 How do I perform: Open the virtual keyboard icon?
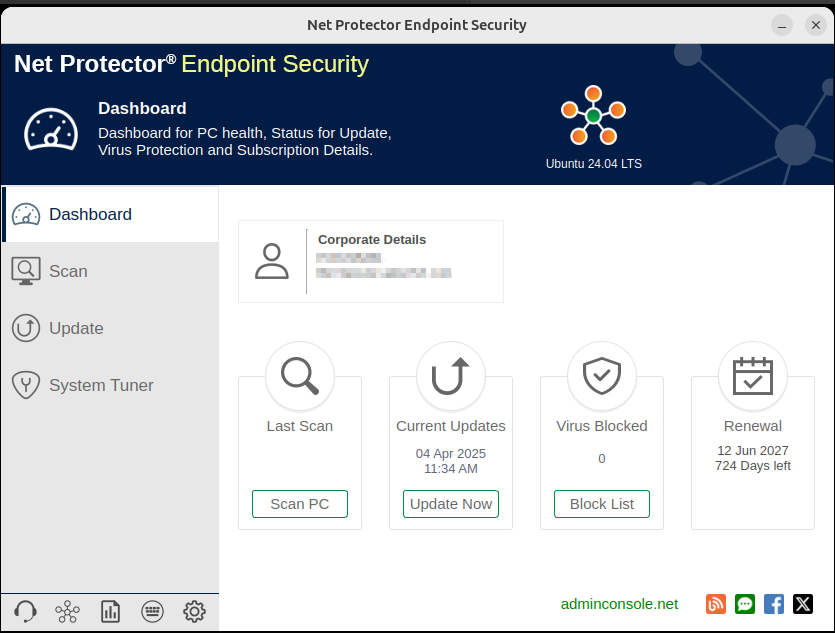pyautogui.click(x=152, y=611)
